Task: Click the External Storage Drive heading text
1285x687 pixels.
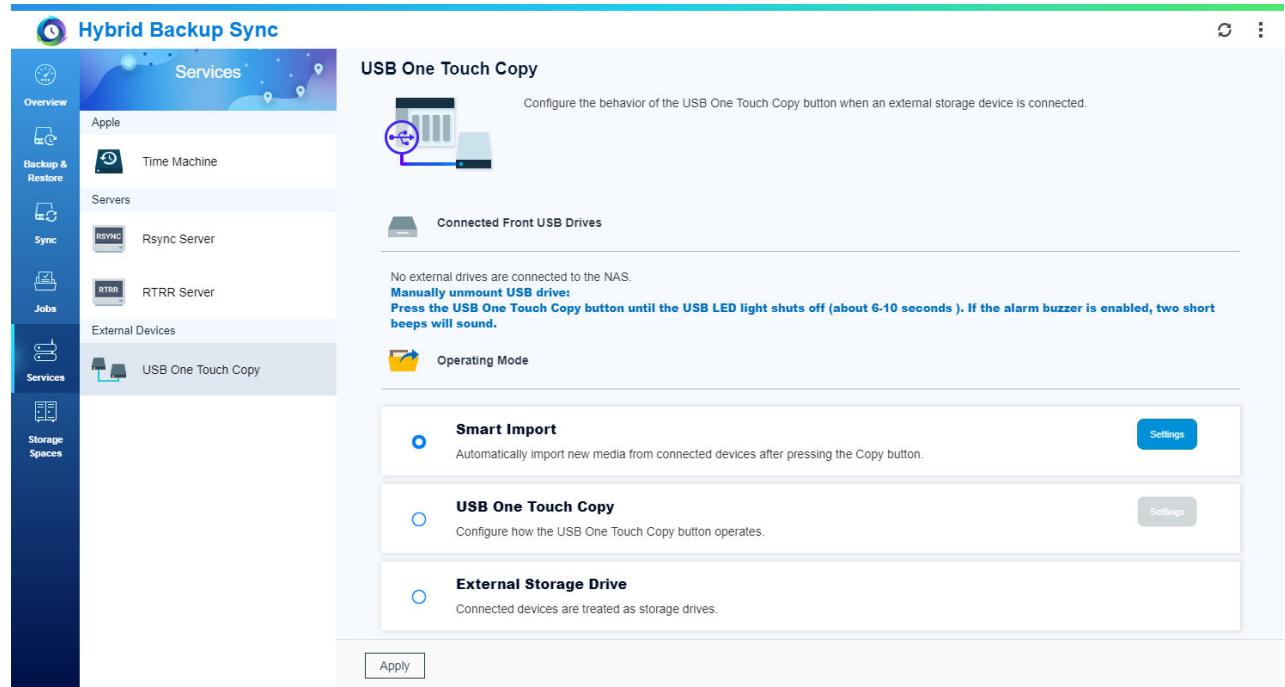Action: pyautogui.click(x=541, y=584)
